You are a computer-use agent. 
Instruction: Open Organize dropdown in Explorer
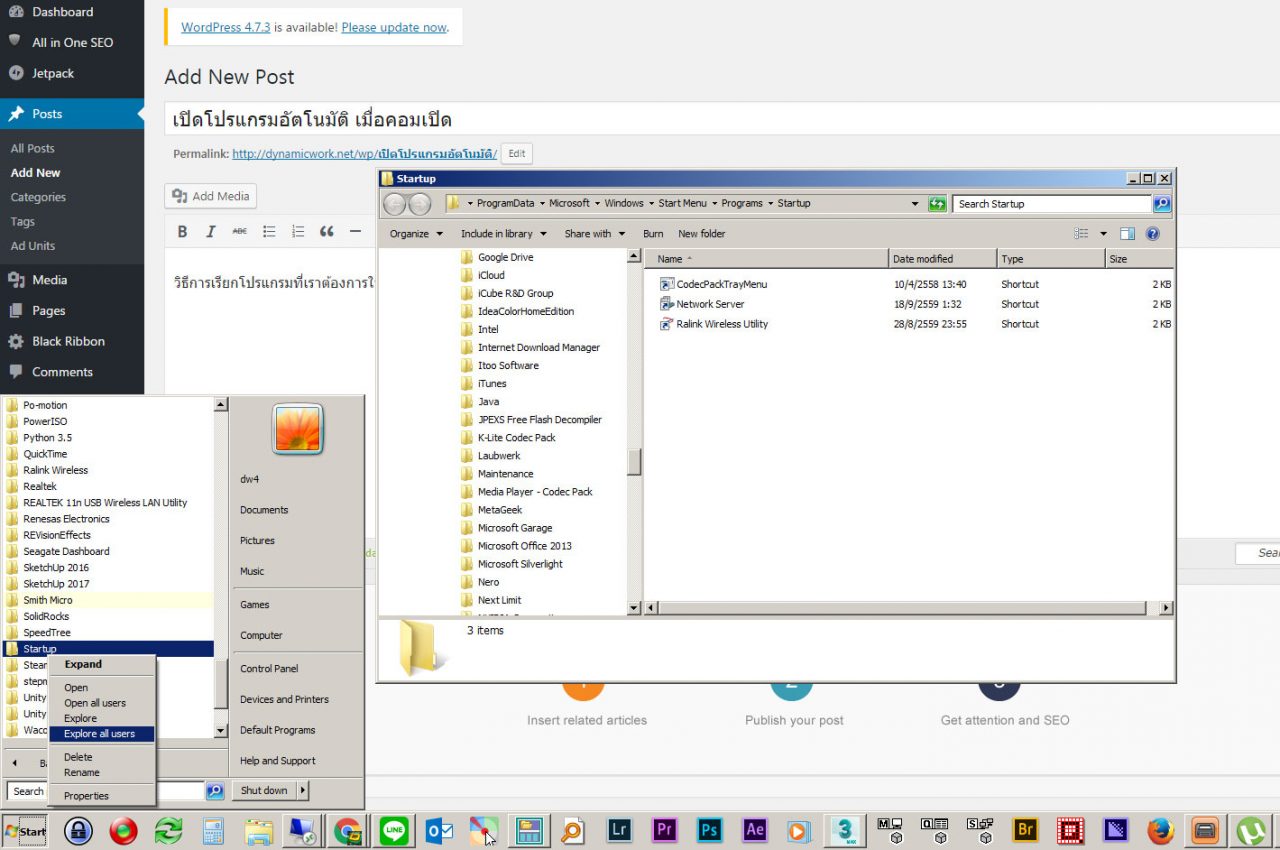[x=416, y=234]
